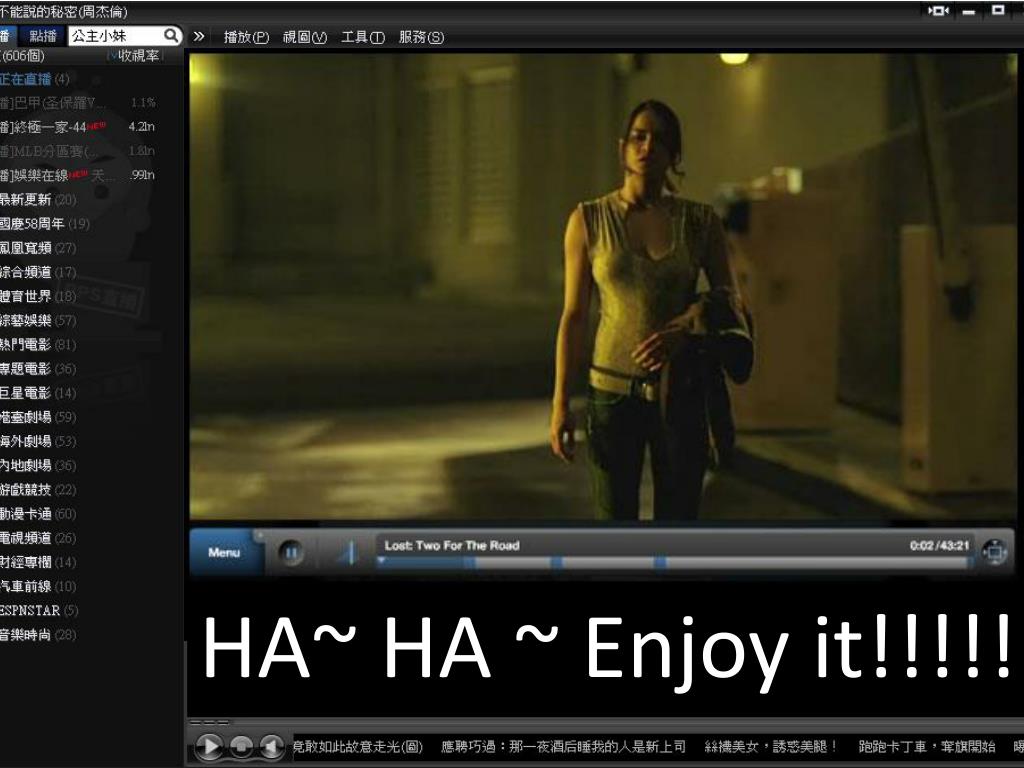
Task: Seek along the Lost video progress bar
Action: pyautogui.click(x=673, y=562)
